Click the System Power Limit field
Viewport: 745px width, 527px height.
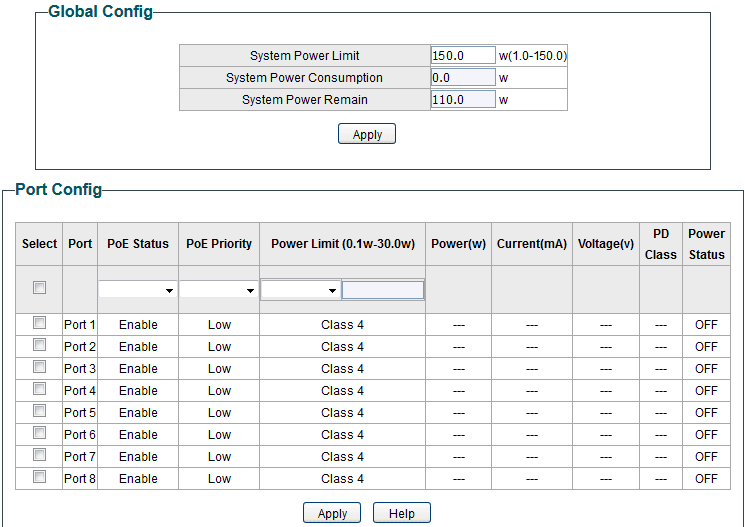click(463, 55)
